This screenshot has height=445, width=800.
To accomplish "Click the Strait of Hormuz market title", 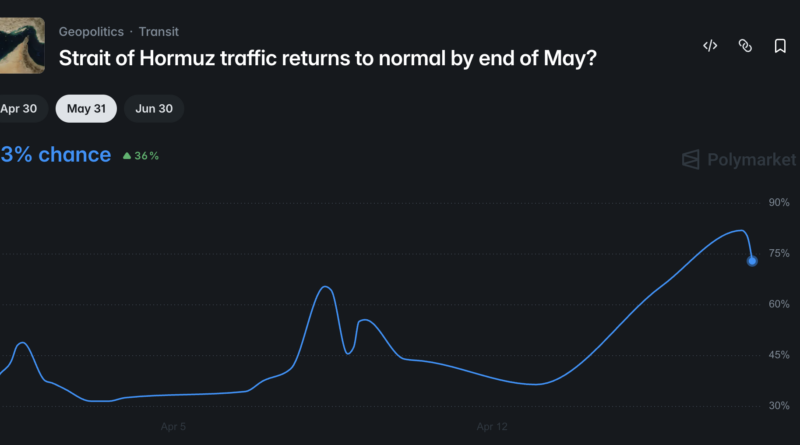I will pos(328,58).
